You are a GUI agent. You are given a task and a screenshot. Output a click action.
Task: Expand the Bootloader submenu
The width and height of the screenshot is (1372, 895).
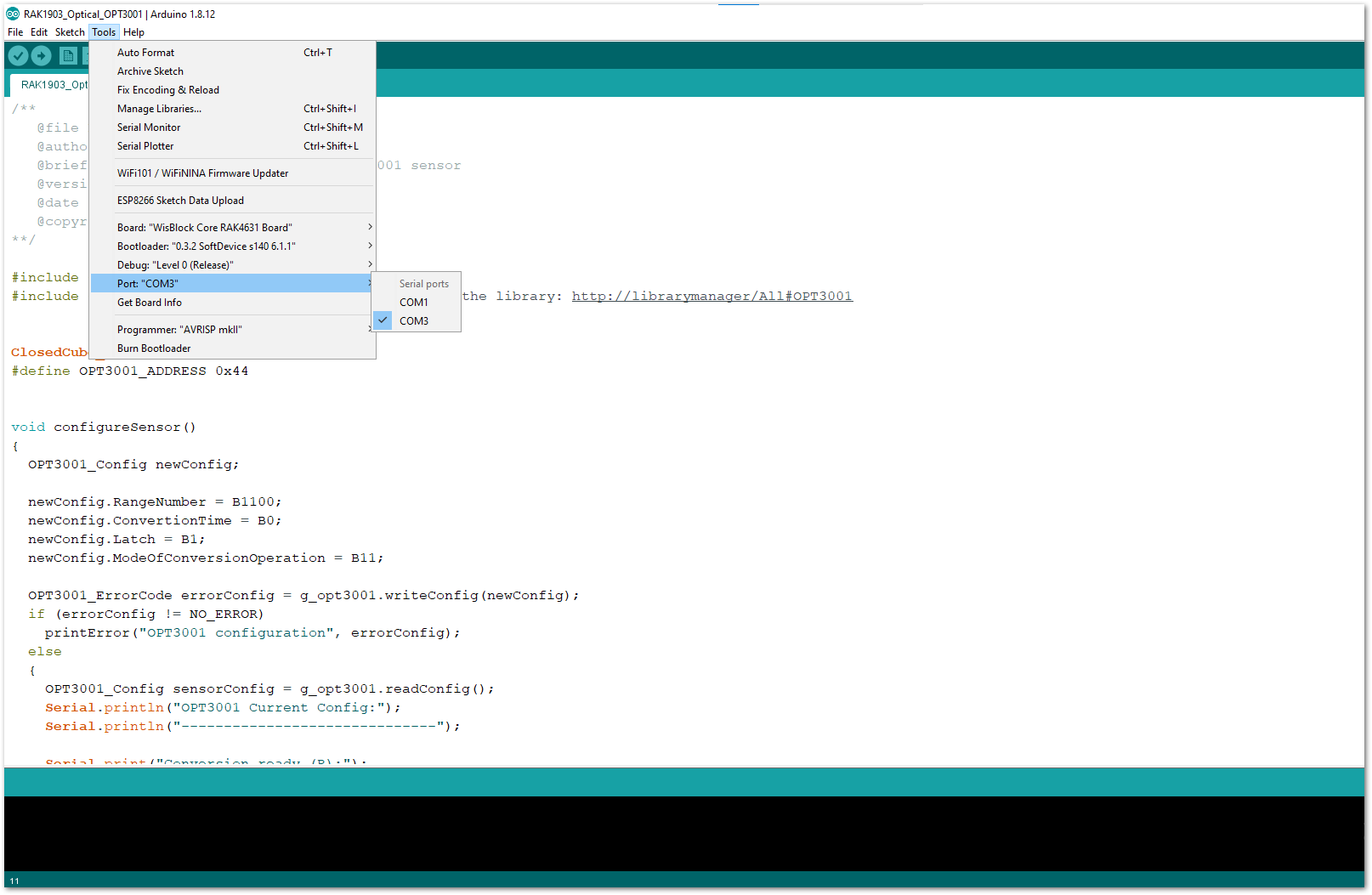point(232,246)
